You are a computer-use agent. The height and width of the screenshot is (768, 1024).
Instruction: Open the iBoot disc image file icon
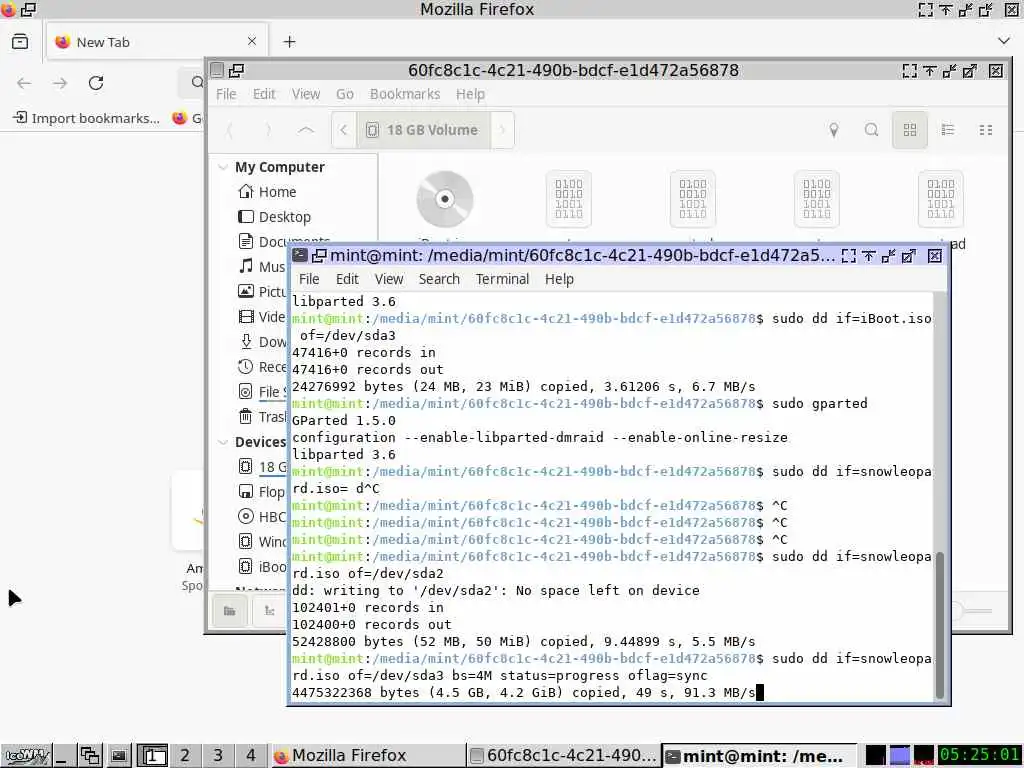click(x=445, y=199)
